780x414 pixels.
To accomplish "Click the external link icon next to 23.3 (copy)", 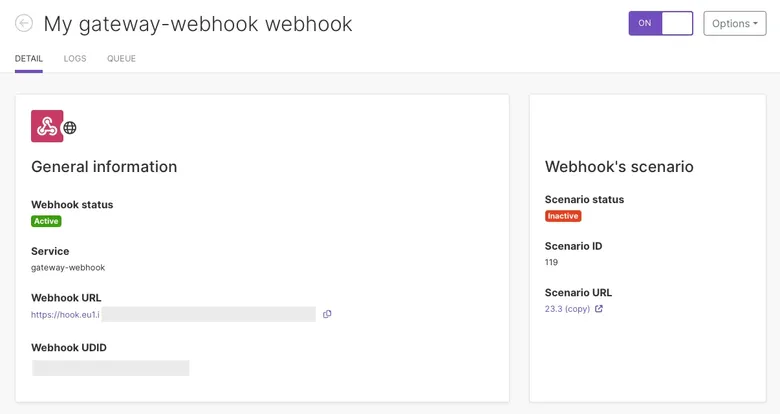I will pyautogui.click(x=599, y=309).
